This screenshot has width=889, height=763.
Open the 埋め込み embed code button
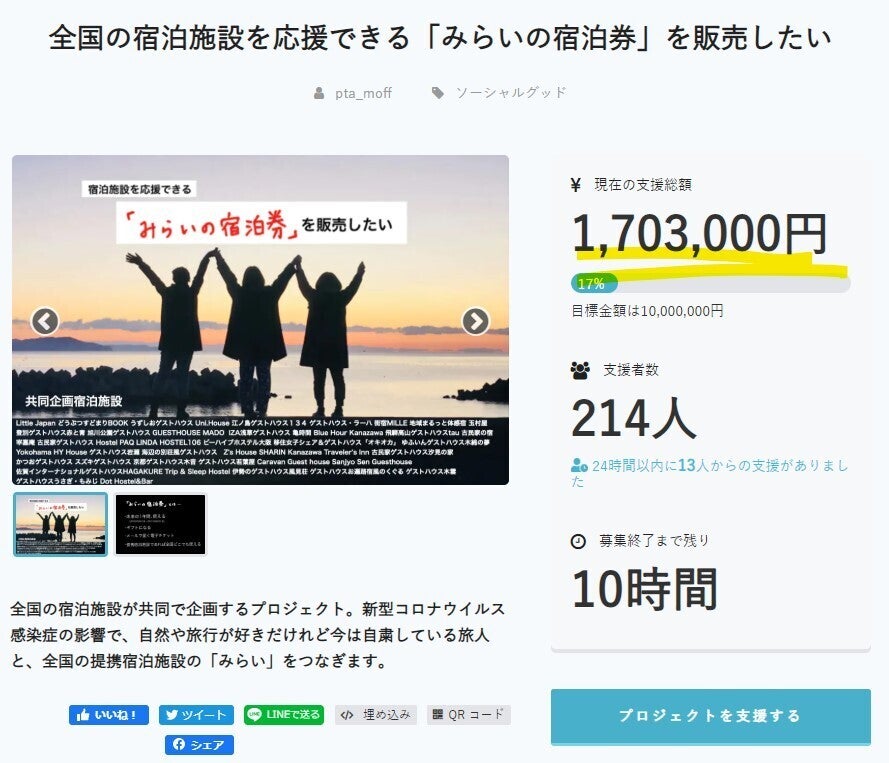click(x=376, y=715)
